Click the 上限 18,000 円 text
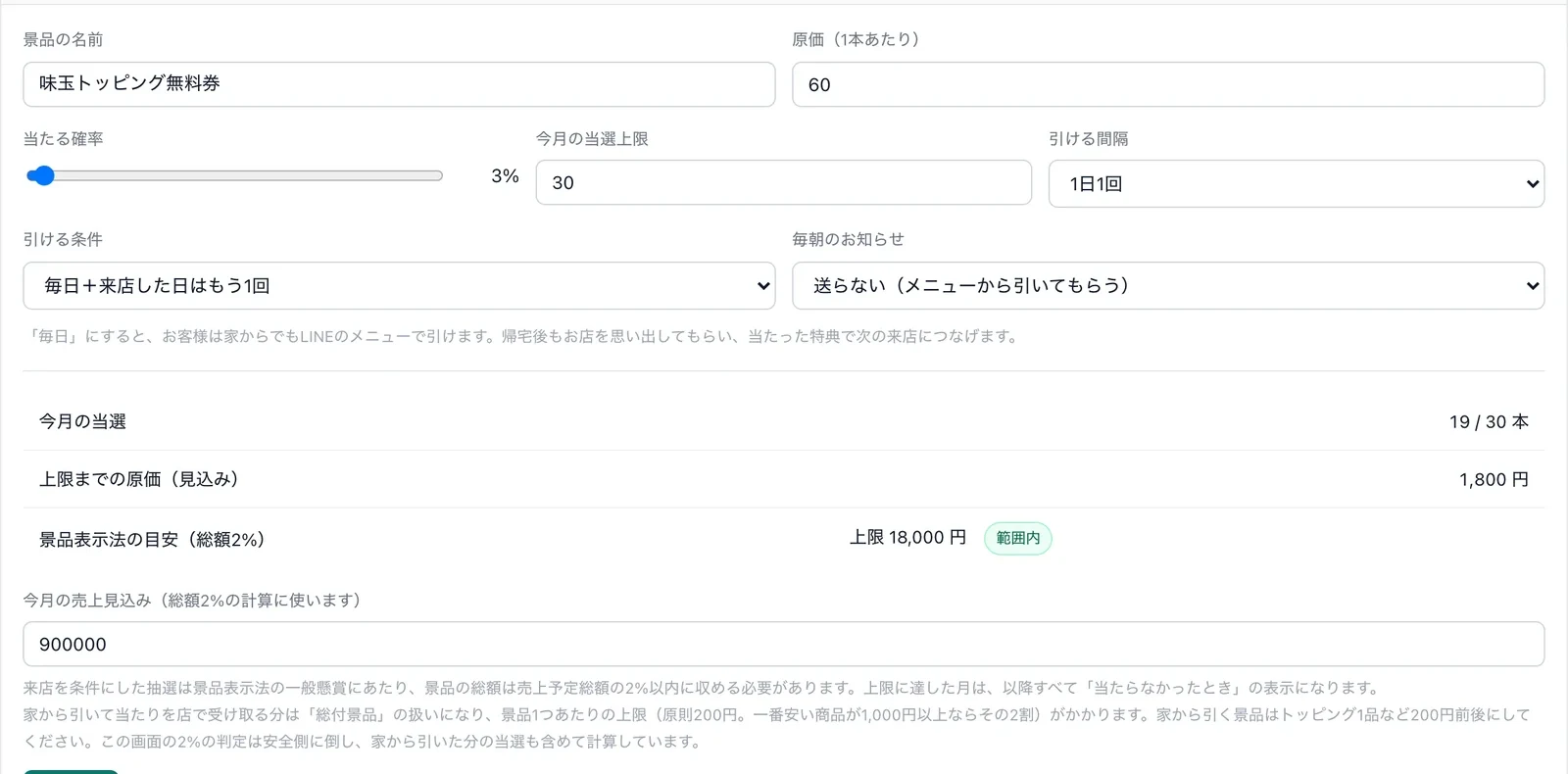The width and height of the screenshot is (1568, 774). point(907,537)
